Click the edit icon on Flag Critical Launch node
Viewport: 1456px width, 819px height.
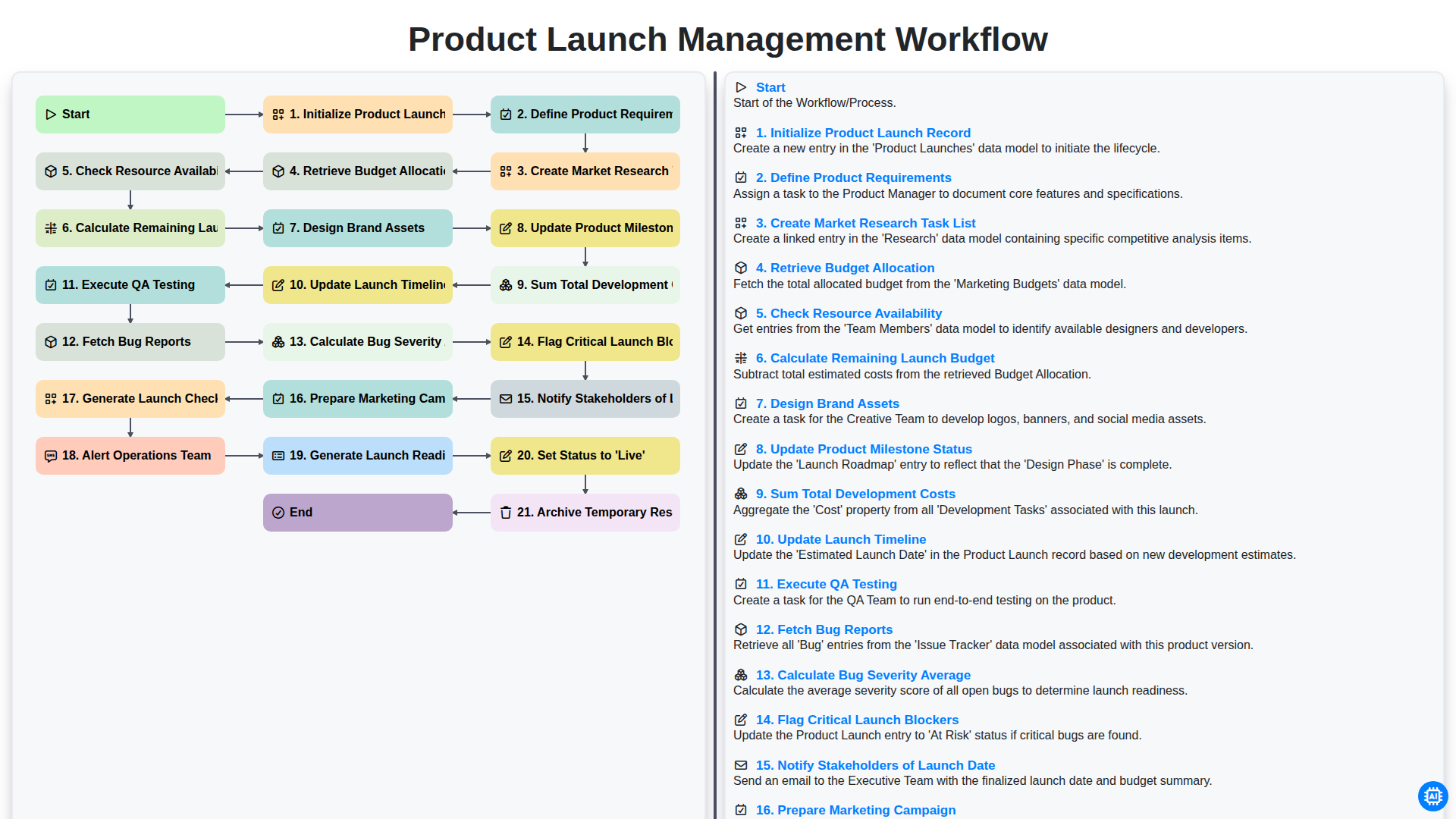click(x=506, y=342)
